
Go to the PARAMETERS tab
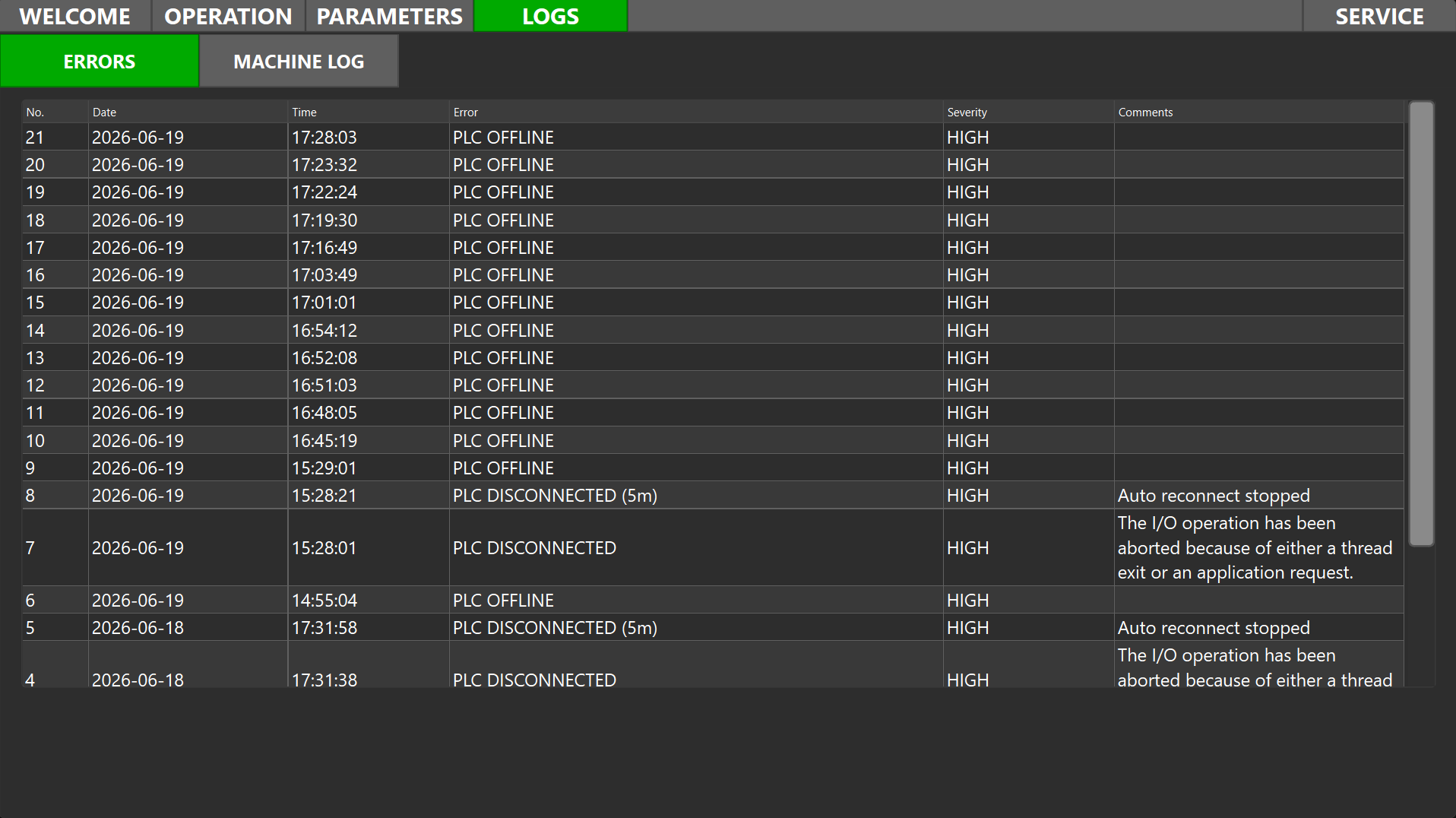(x=389, y=16)
